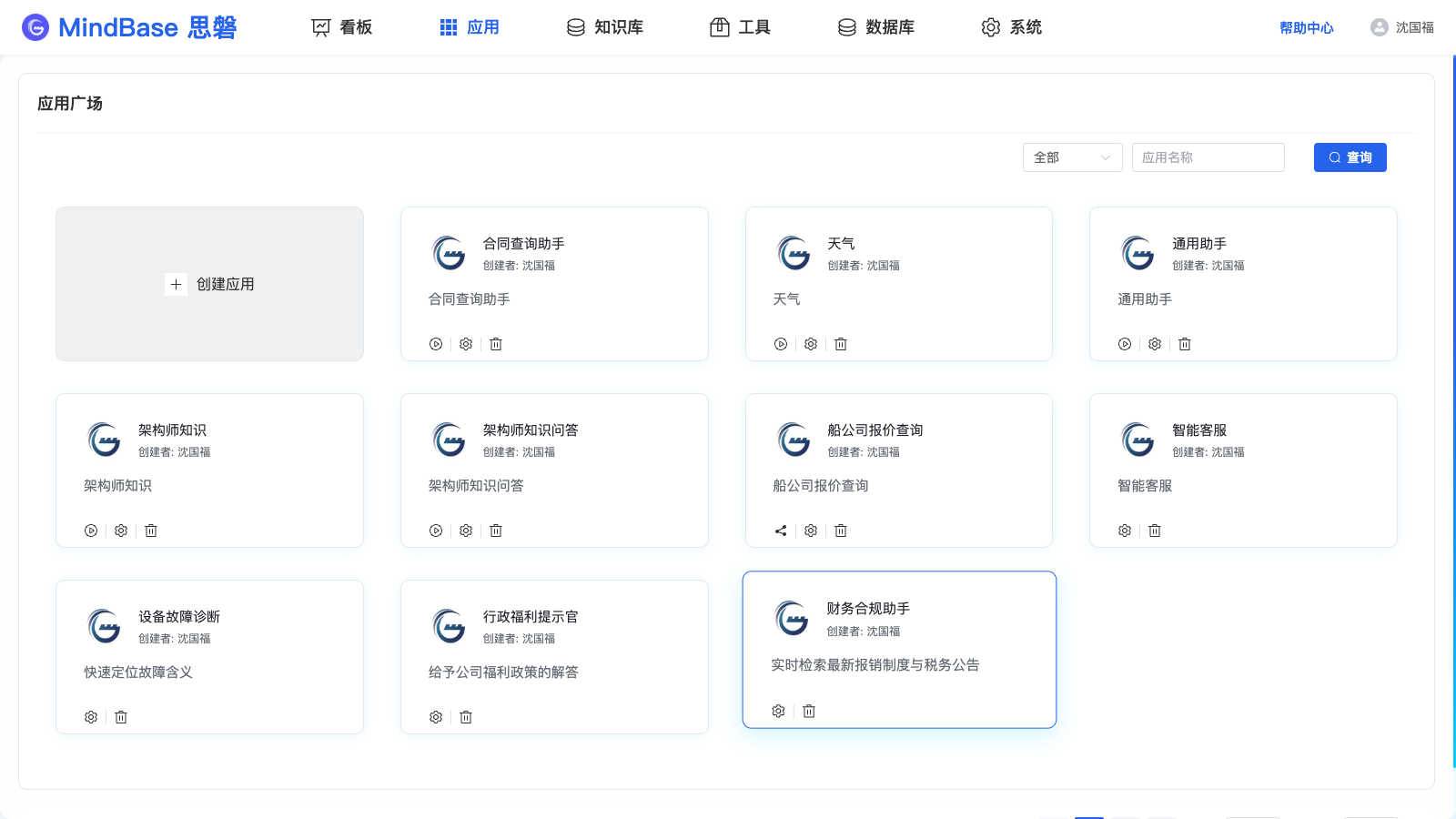The width and height of the screenshot is (1456, 819).
Task: Select the 数据库 navigation tab
Action: point(876,27)
